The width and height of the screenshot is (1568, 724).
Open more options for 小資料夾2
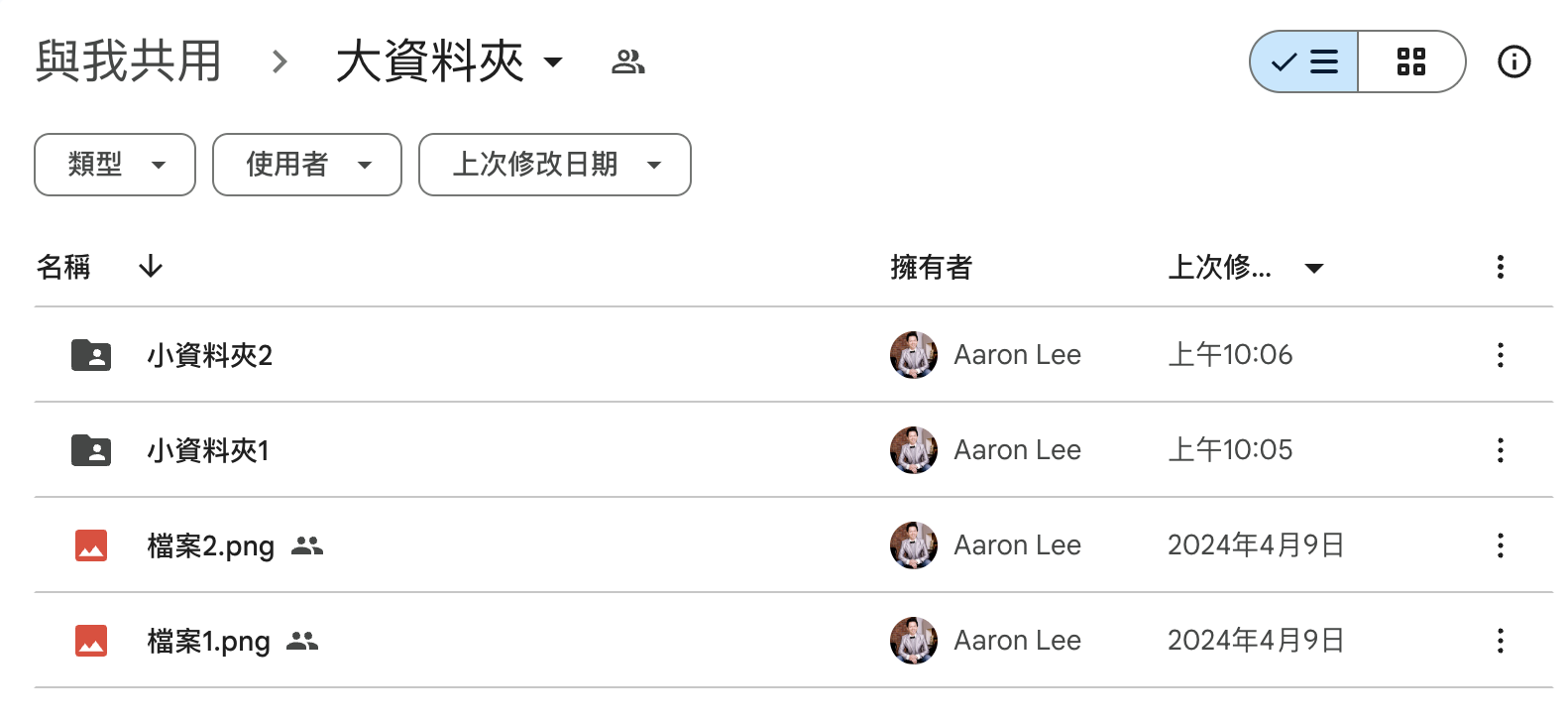point(1500,355)
